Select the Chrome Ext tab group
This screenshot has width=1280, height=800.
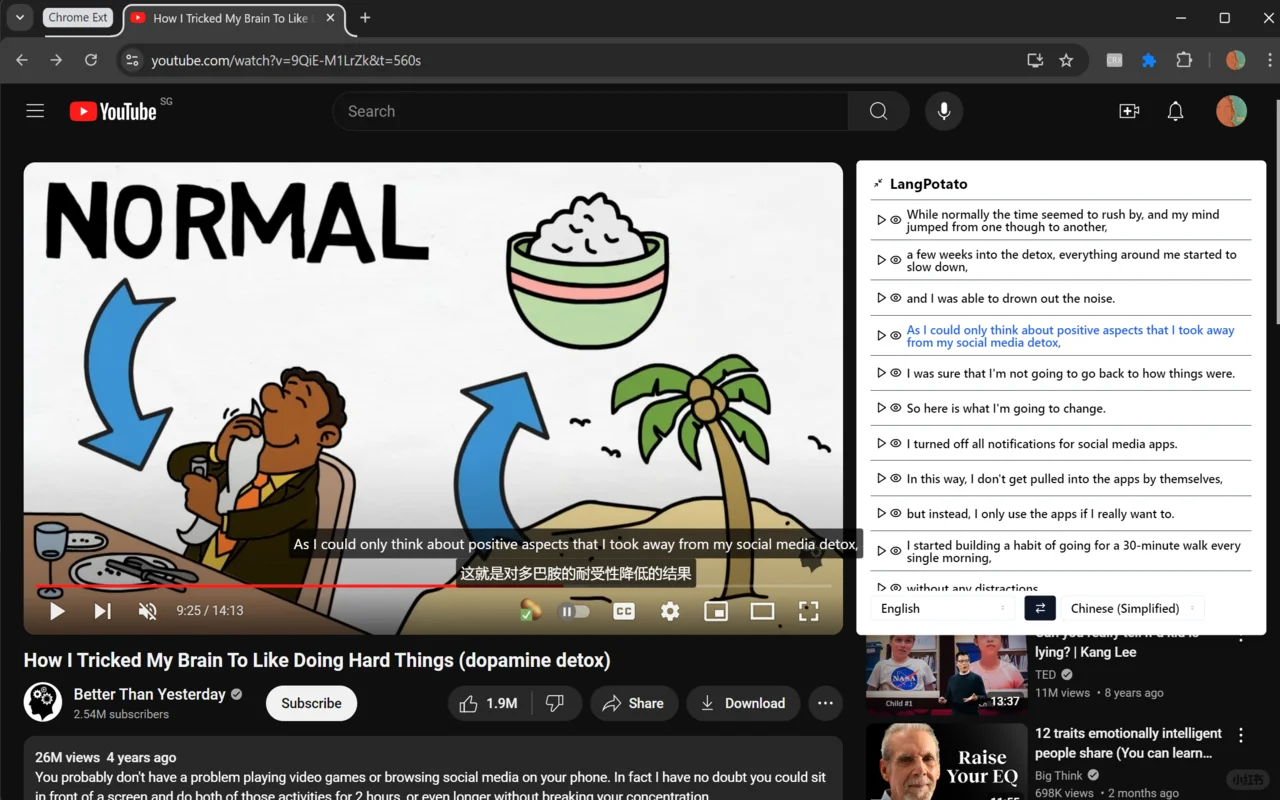pos(77,17)
